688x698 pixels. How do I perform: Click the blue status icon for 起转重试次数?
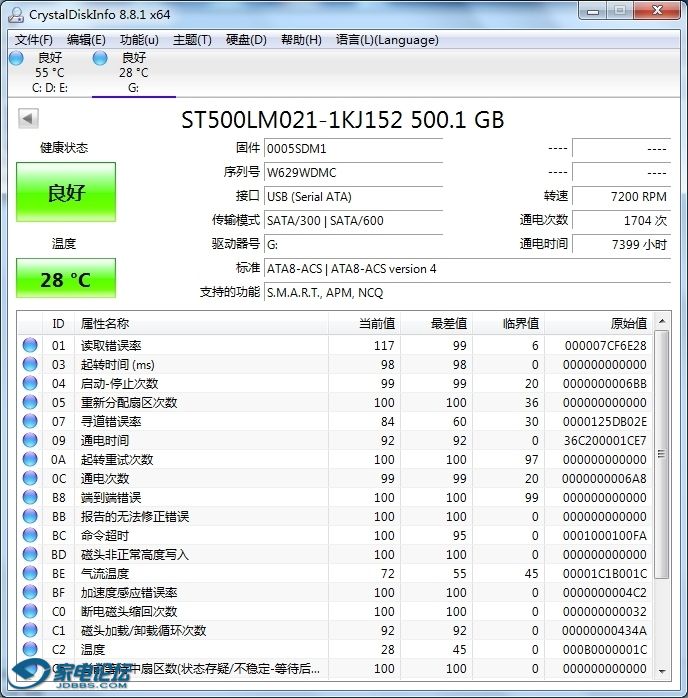tap(30, 459)
